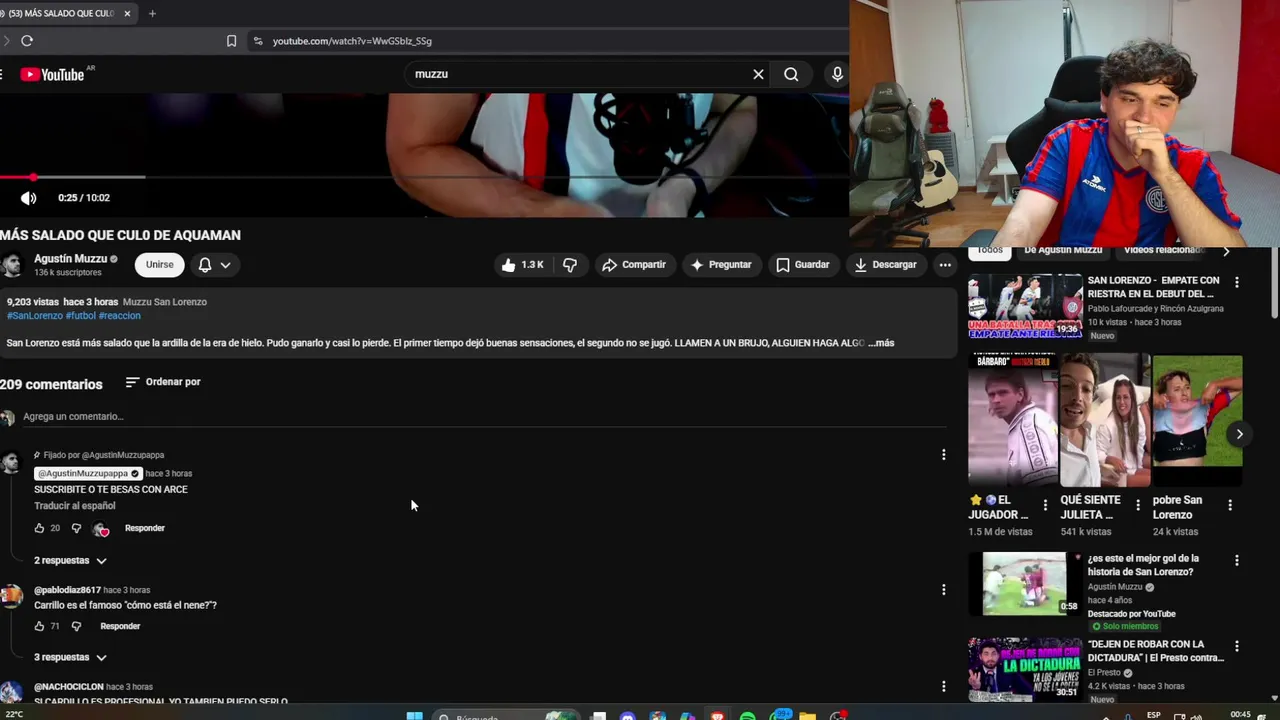The width and height of the screenshot is (1280, 720).
Task: Open Spotify from the taskbar
Action: [748, 716]
